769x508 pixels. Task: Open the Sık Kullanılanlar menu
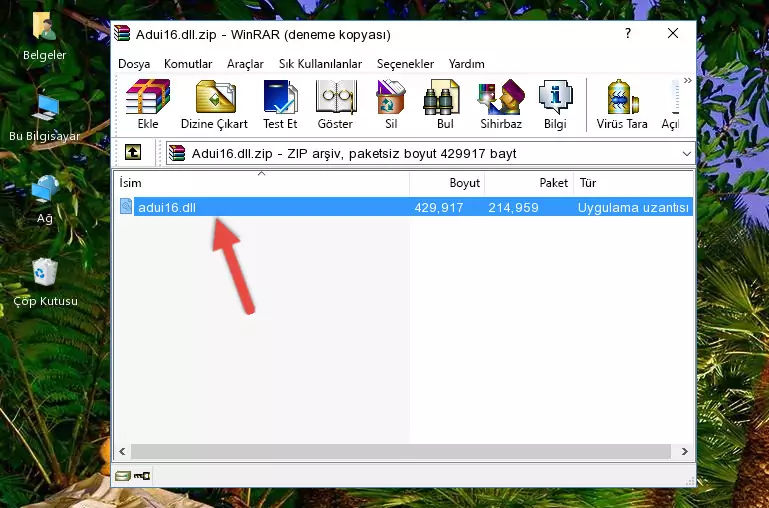tap(320, 64)
